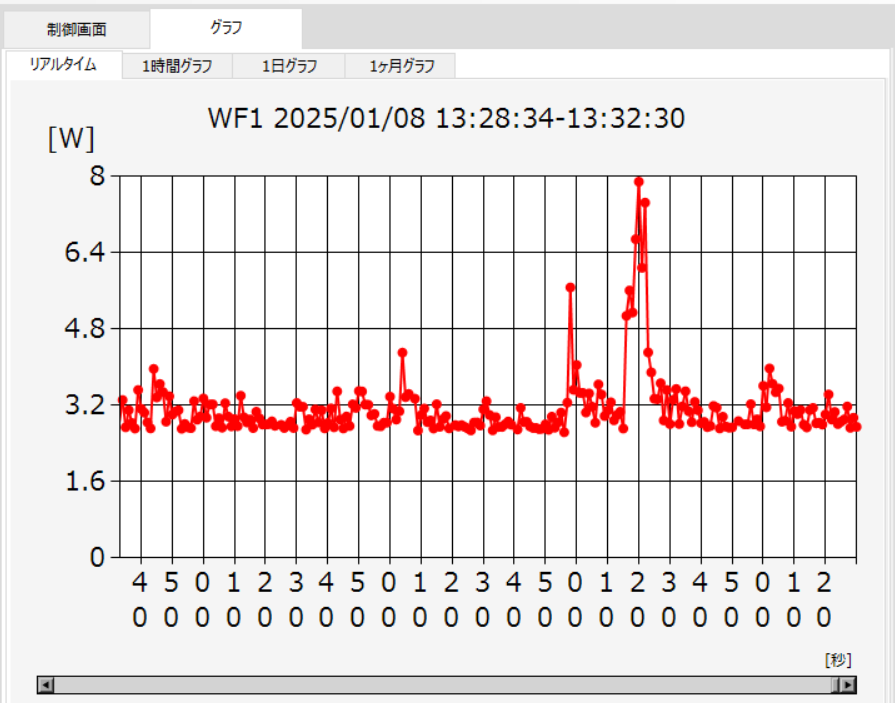Image resolution: width=895 pixels, height=703 pixels.
Task: Switch to 1日グラフ tab
Action: coord(289,66)
